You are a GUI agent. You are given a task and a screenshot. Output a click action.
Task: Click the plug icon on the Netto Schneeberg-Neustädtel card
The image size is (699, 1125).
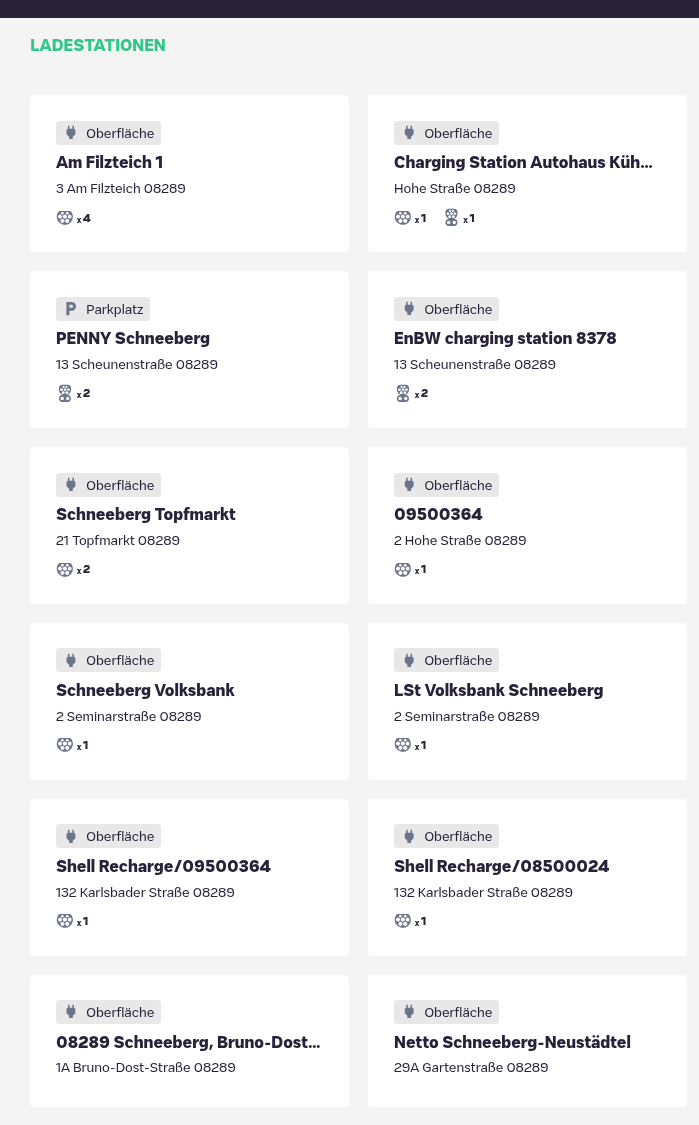point(409,1012)
